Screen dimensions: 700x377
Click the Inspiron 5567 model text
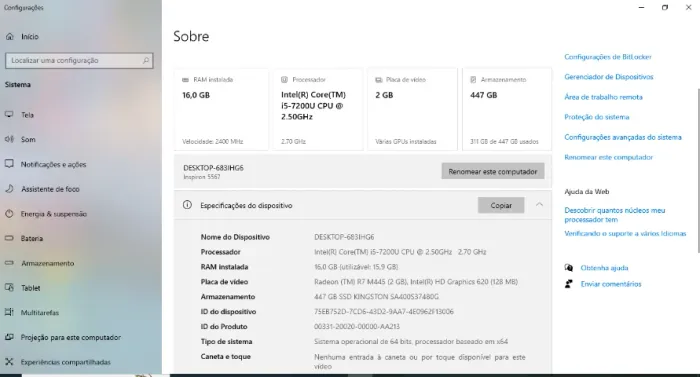[x=202, y=177]
